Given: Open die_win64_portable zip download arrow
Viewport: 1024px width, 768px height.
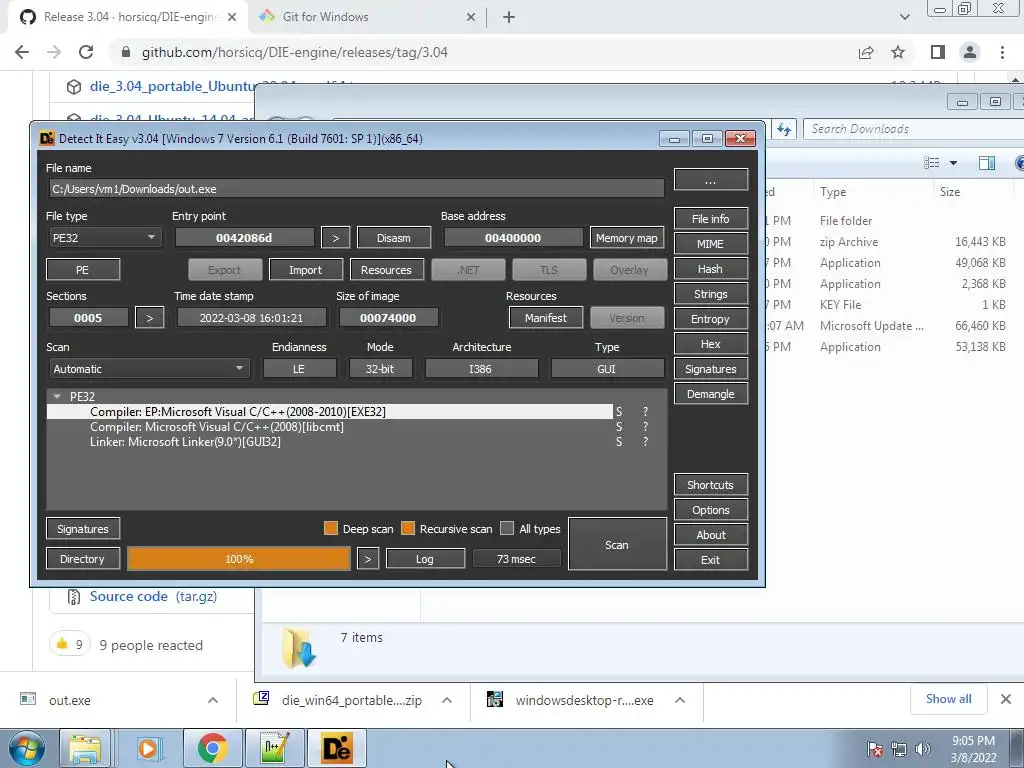Looking at the screenshot, I should (x=447, y=700).
